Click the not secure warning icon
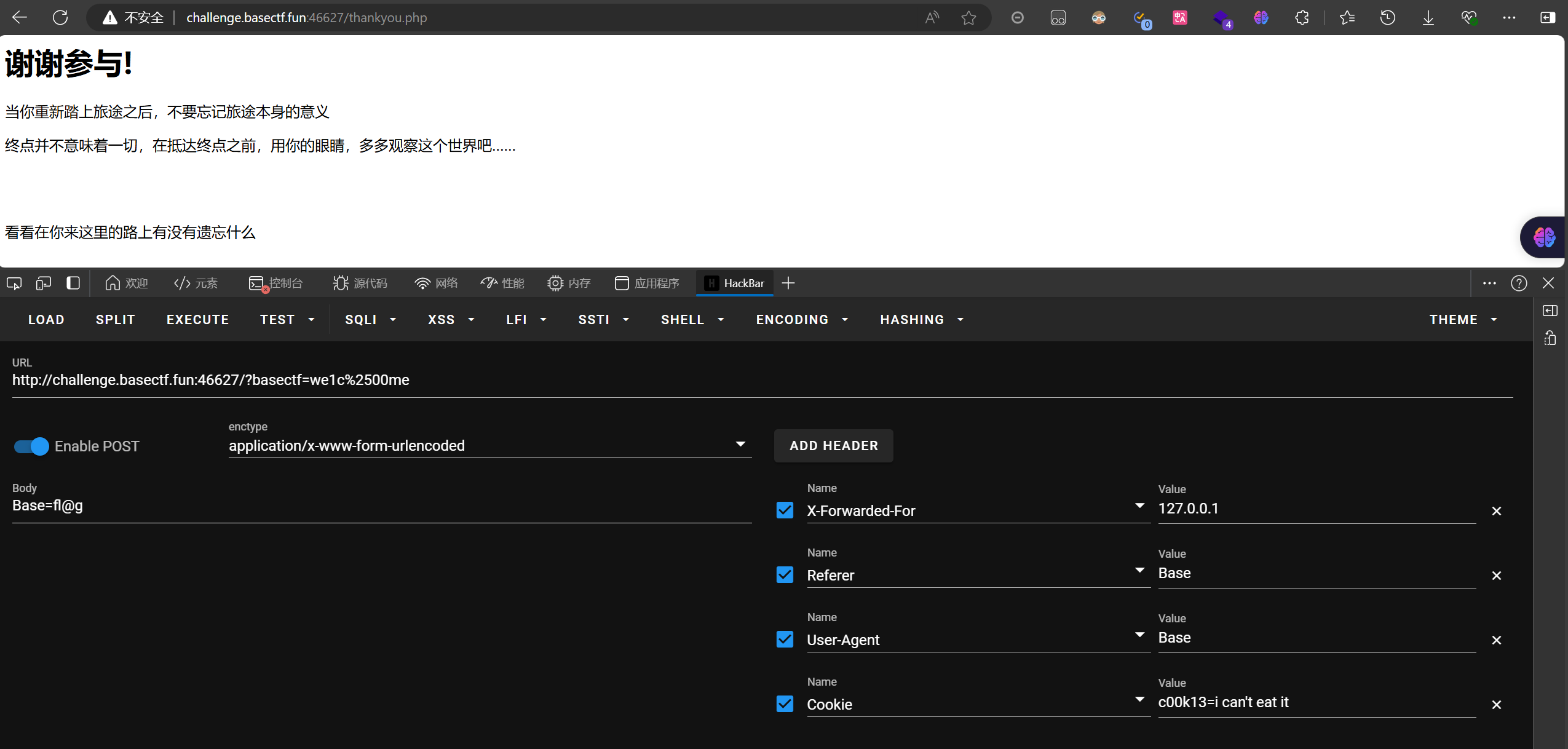Screen dimensions: 1568x749 tap(110, 17)
